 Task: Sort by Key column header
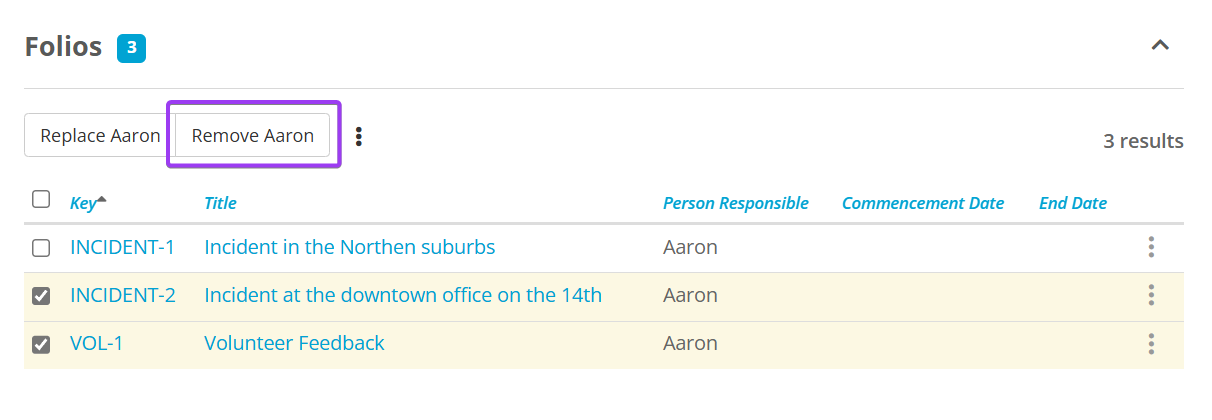coord(83,203)
